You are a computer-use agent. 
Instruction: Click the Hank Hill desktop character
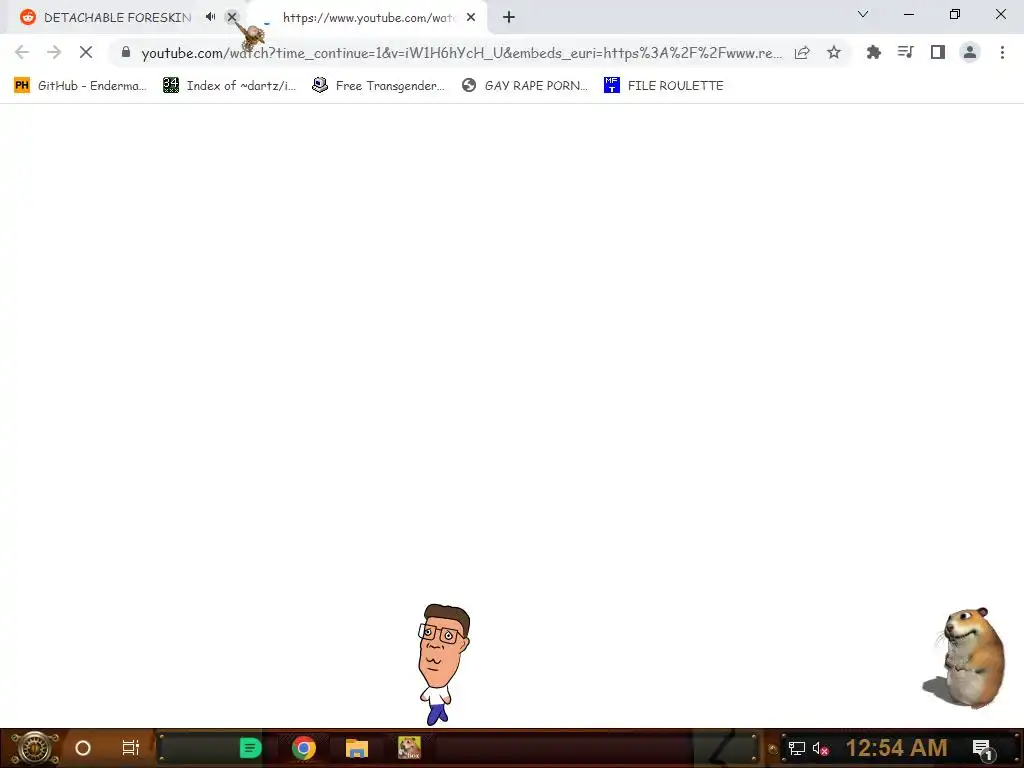pyautogui.click(x=442, y=664)
